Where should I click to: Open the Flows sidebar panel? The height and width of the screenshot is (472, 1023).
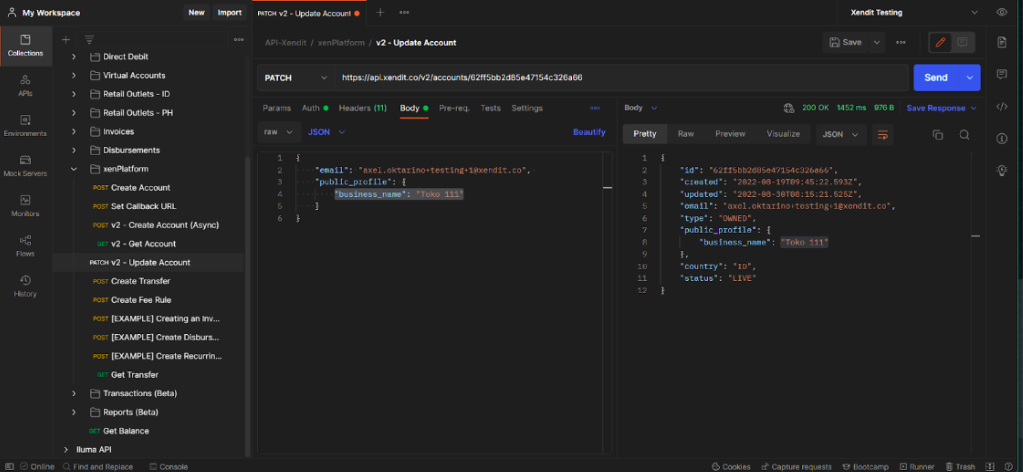tap(25, 245)
